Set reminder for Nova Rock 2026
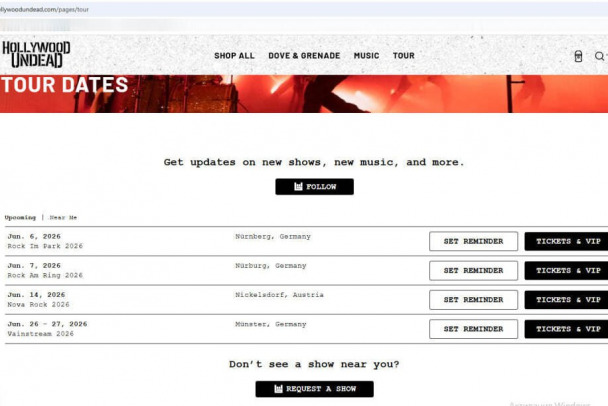 tap(473, 299)
